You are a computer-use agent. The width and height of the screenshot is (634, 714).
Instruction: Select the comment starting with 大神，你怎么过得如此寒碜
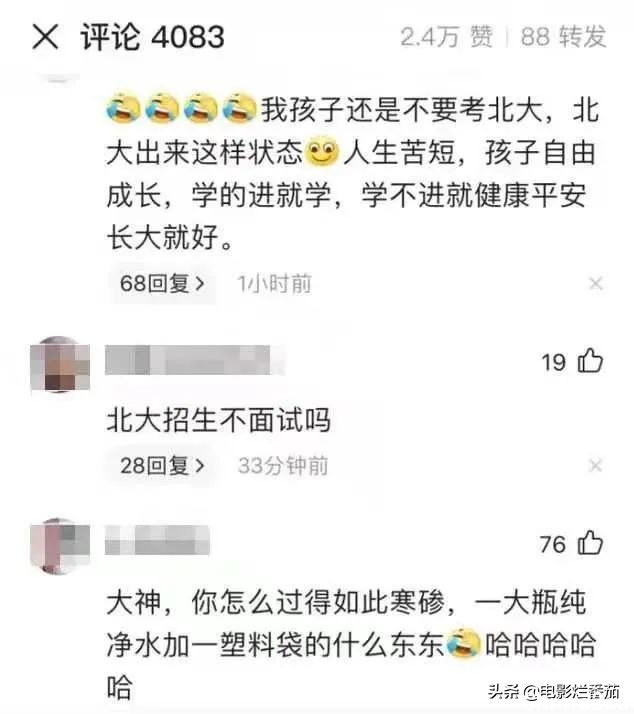tap(351, 644)
